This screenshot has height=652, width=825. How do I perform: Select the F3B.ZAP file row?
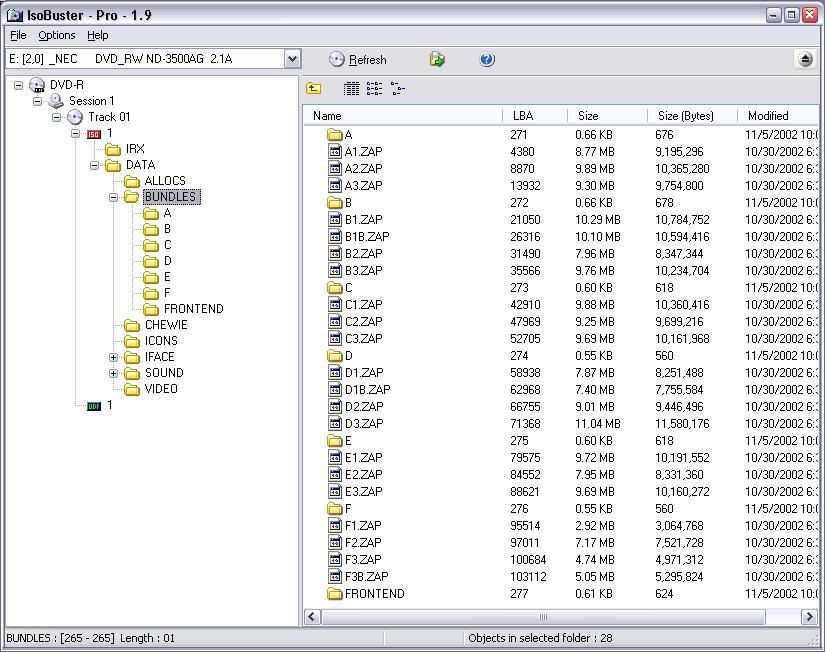[366, 577]
